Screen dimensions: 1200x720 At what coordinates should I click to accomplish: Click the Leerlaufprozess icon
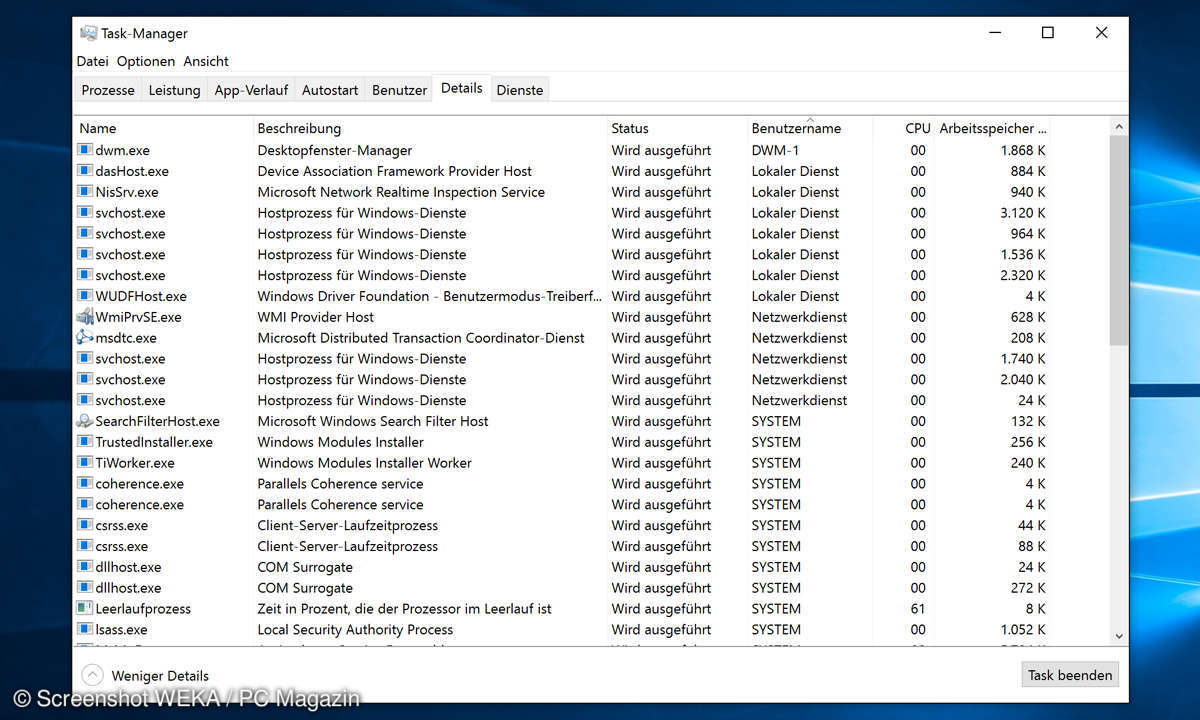coord(86,608)
